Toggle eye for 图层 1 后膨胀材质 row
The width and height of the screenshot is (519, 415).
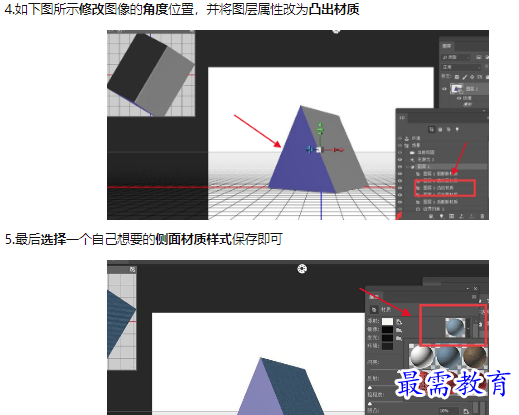(400, 202)
